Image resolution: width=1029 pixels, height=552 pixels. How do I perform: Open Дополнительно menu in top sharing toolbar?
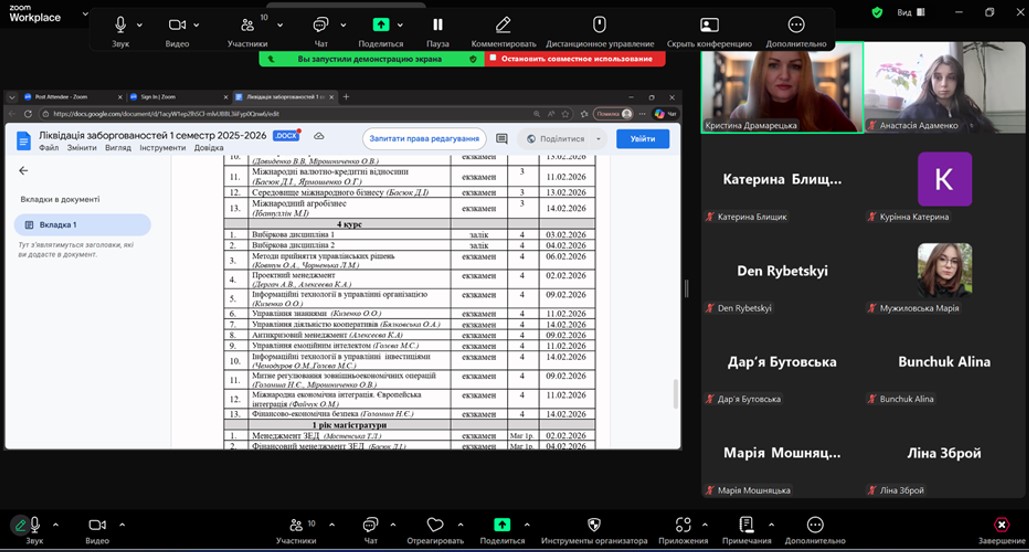coord(796,25)
